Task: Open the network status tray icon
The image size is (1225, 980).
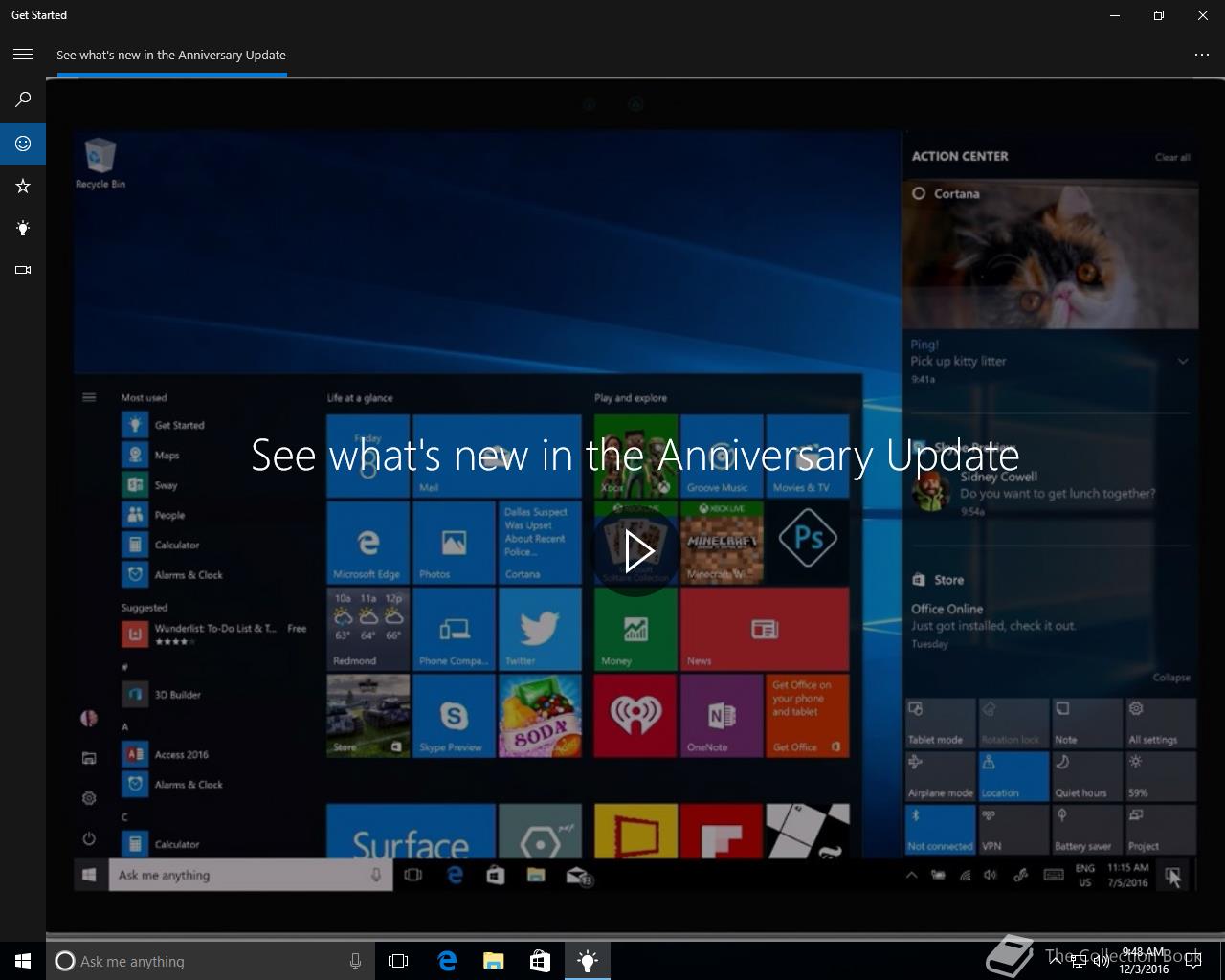Action: tap(1079, 961)
